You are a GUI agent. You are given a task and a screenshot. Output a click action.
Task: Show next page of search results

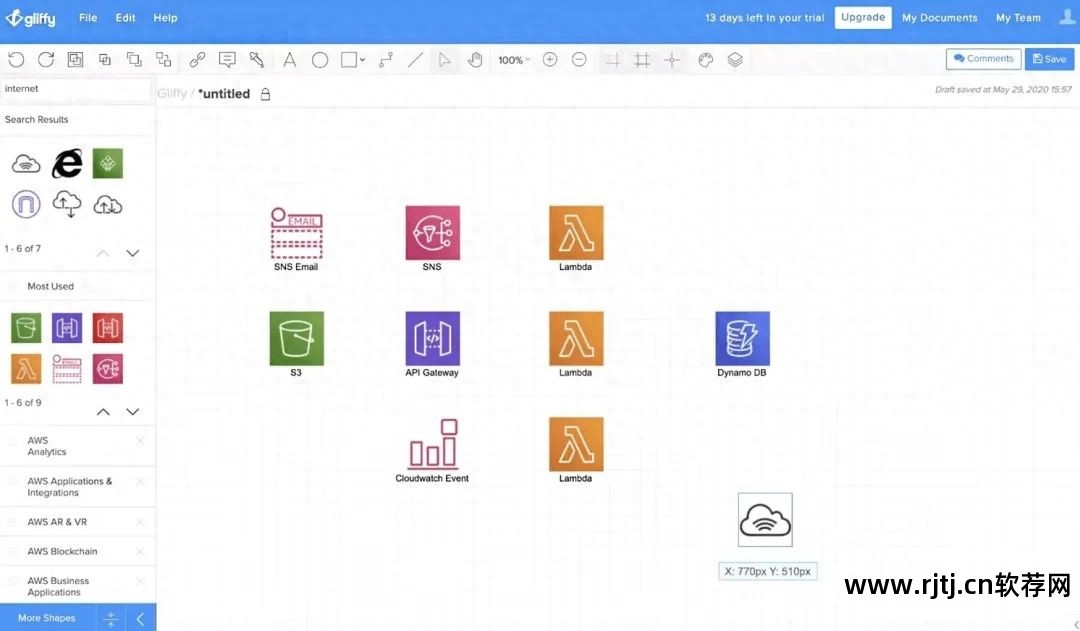(133, 253)
